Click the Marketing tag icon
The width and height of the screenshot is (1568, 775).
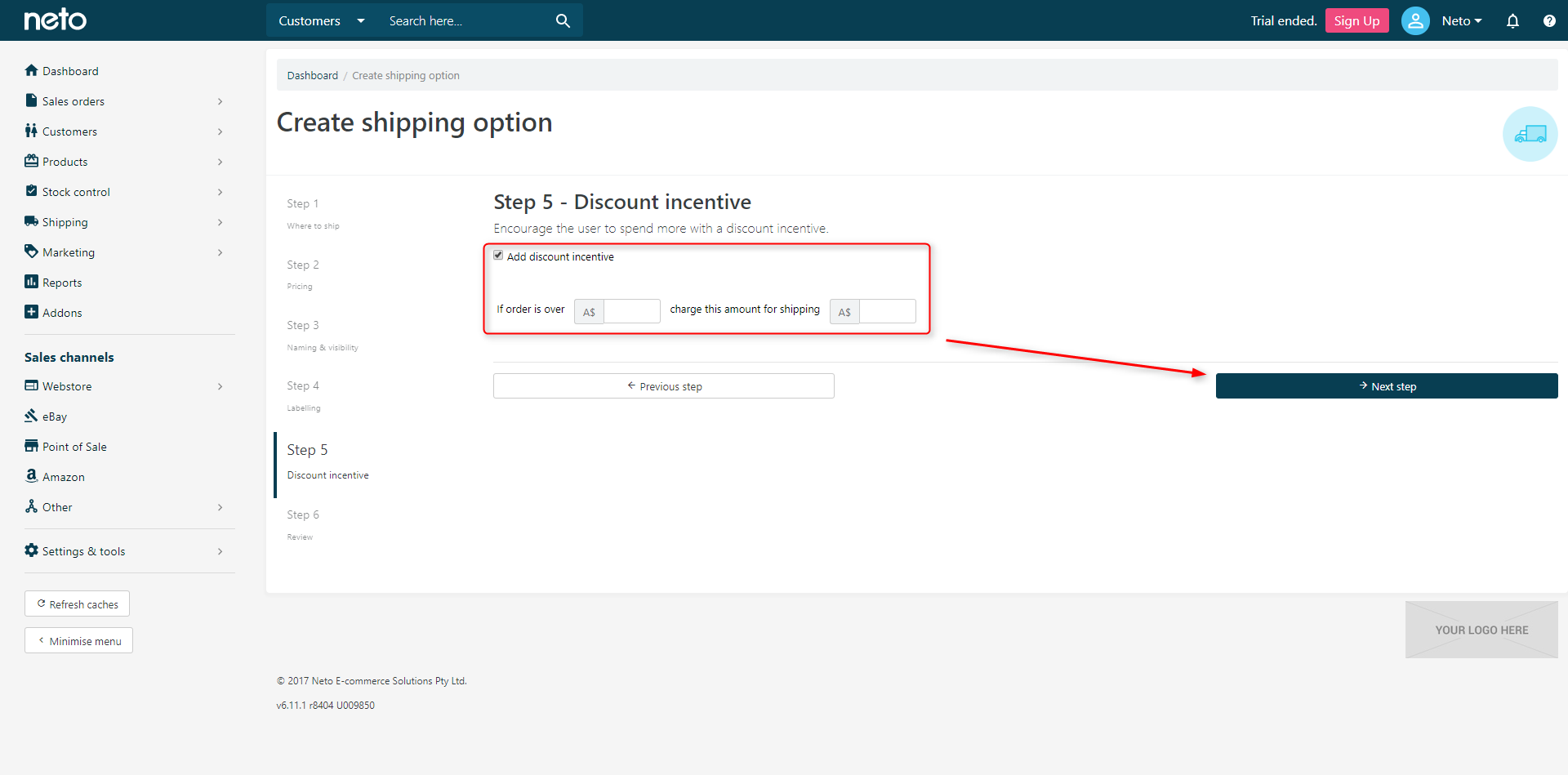click(31, 252)
